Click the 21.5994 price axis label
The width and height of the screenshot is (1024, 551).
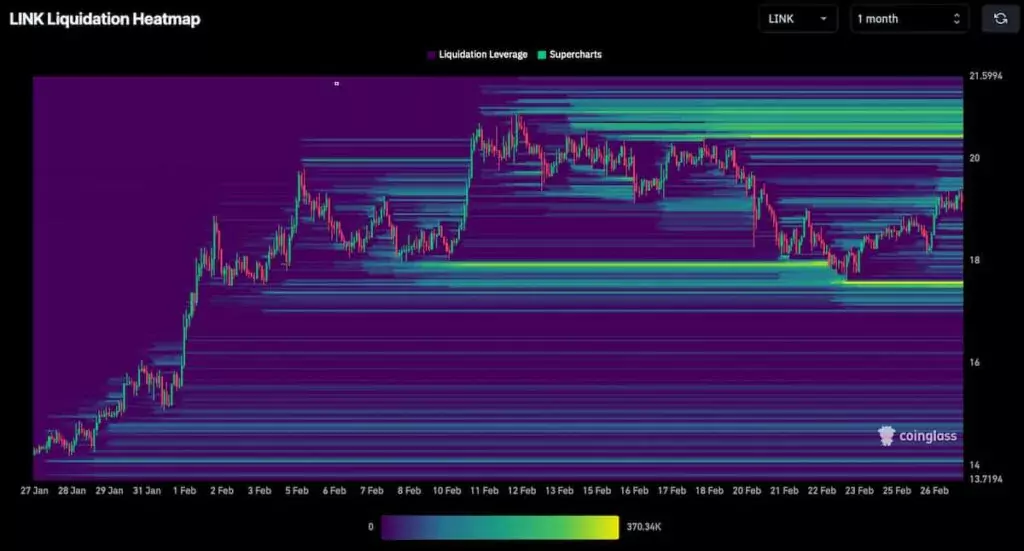[985, 76]
